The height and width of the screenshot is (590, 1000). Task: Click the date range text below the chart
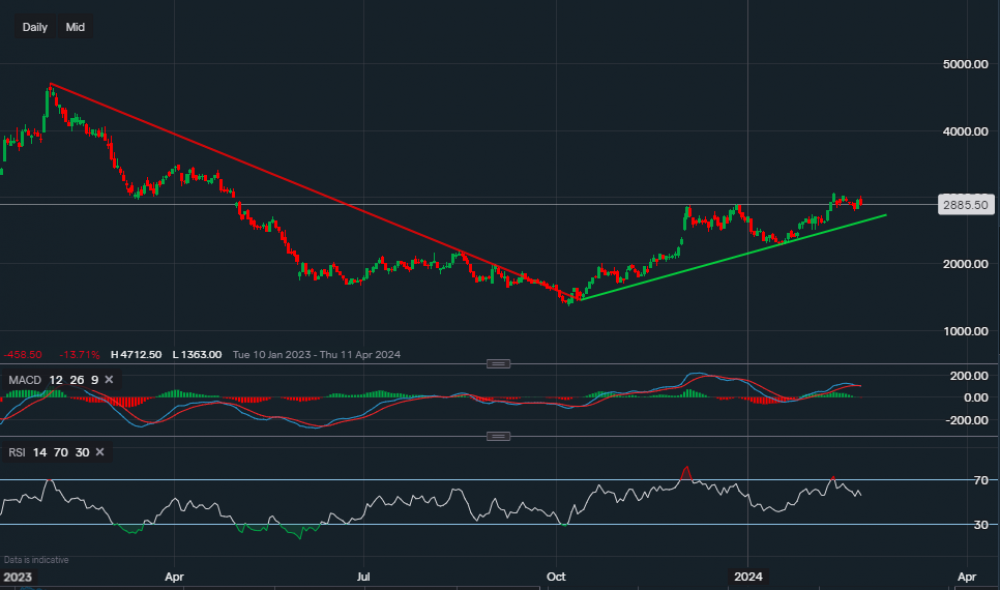point(317,354)
